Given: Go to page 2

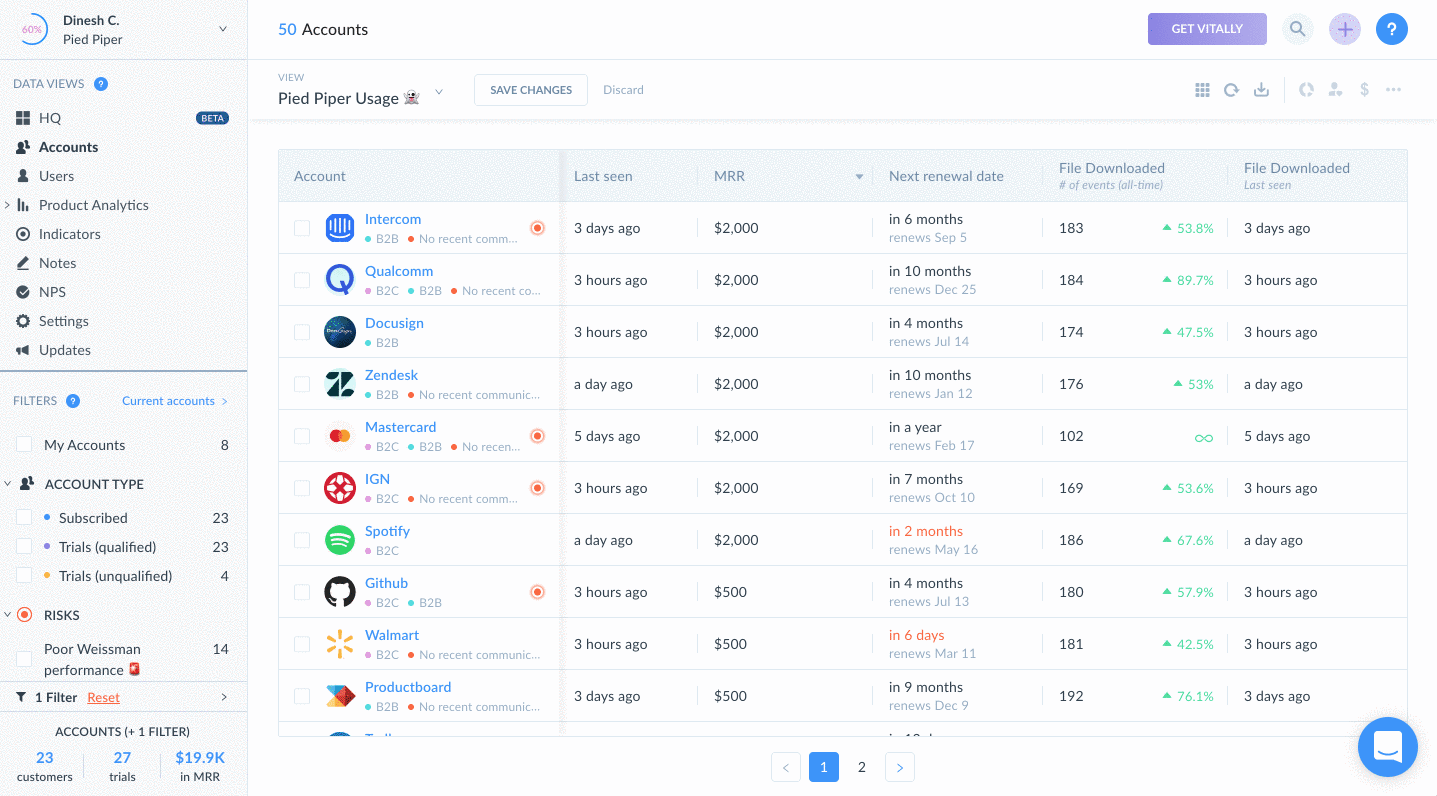Looking at the screenshot, I should pos(862,767).
